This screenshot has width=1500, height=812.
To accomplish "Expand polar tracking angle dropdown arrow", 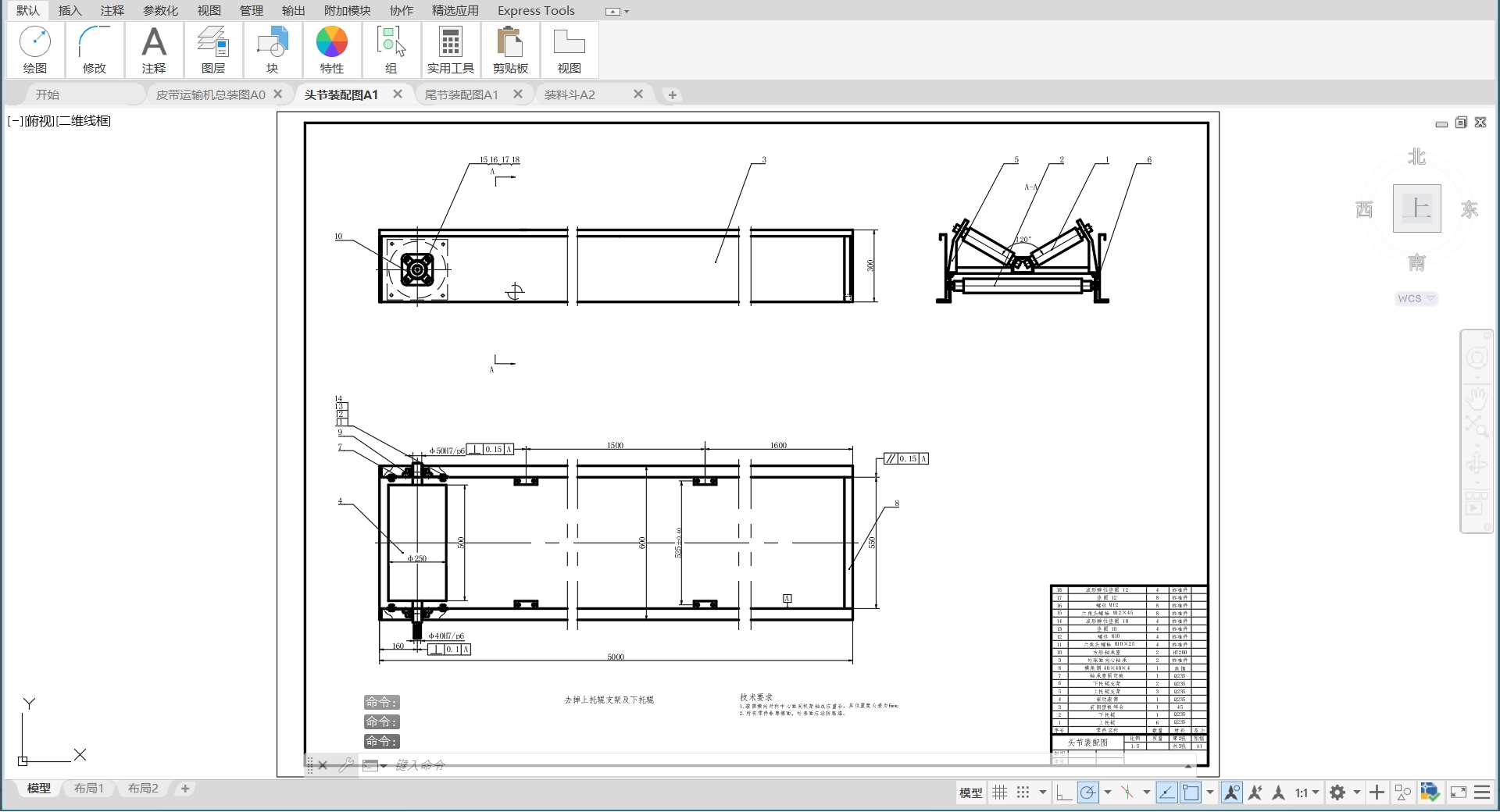I will [x=1108, y=792].
